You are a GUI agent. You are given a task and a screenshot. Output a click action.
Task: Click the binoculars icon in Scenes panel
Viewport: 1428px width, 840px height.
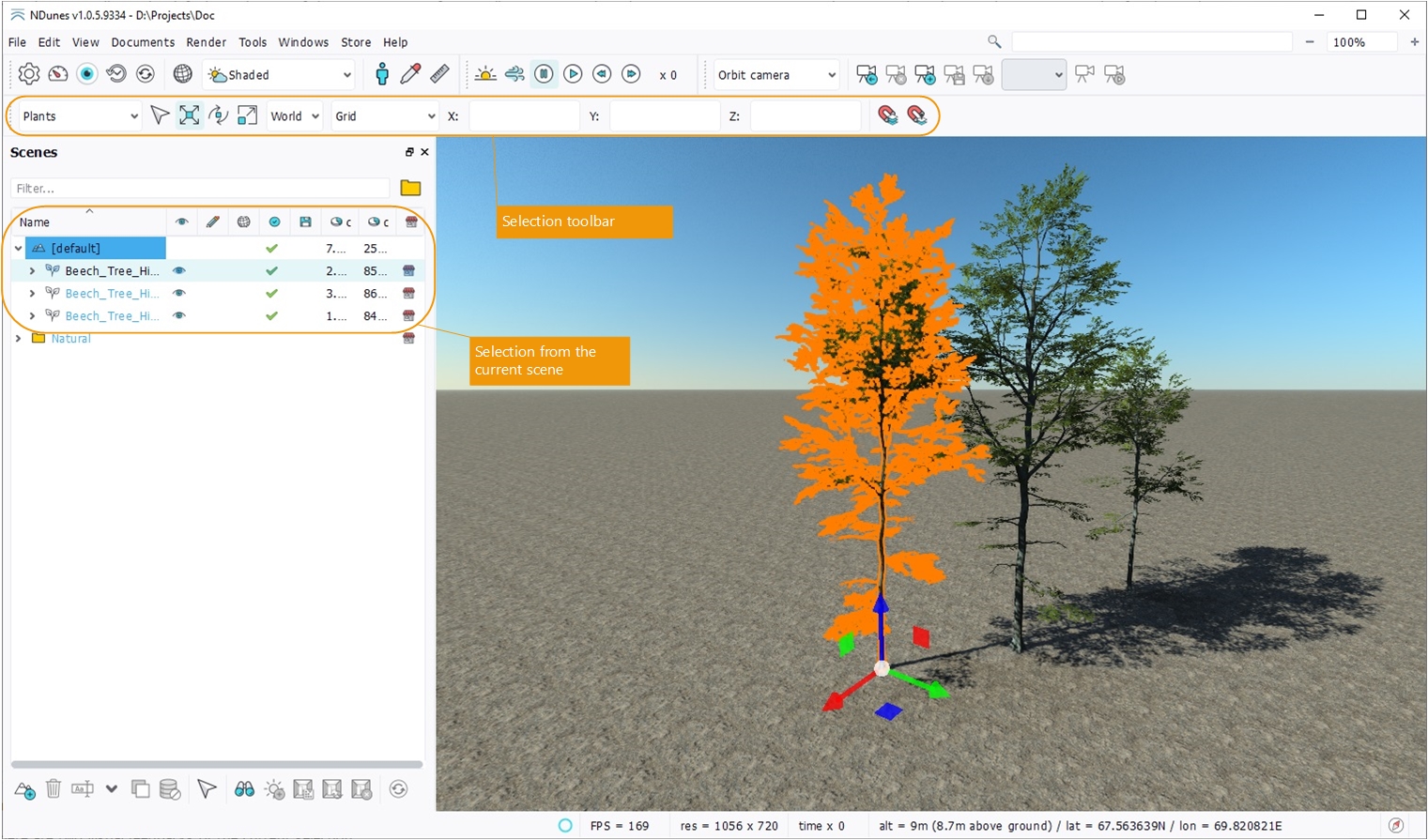pyautogui.click(x=244, y=789)
